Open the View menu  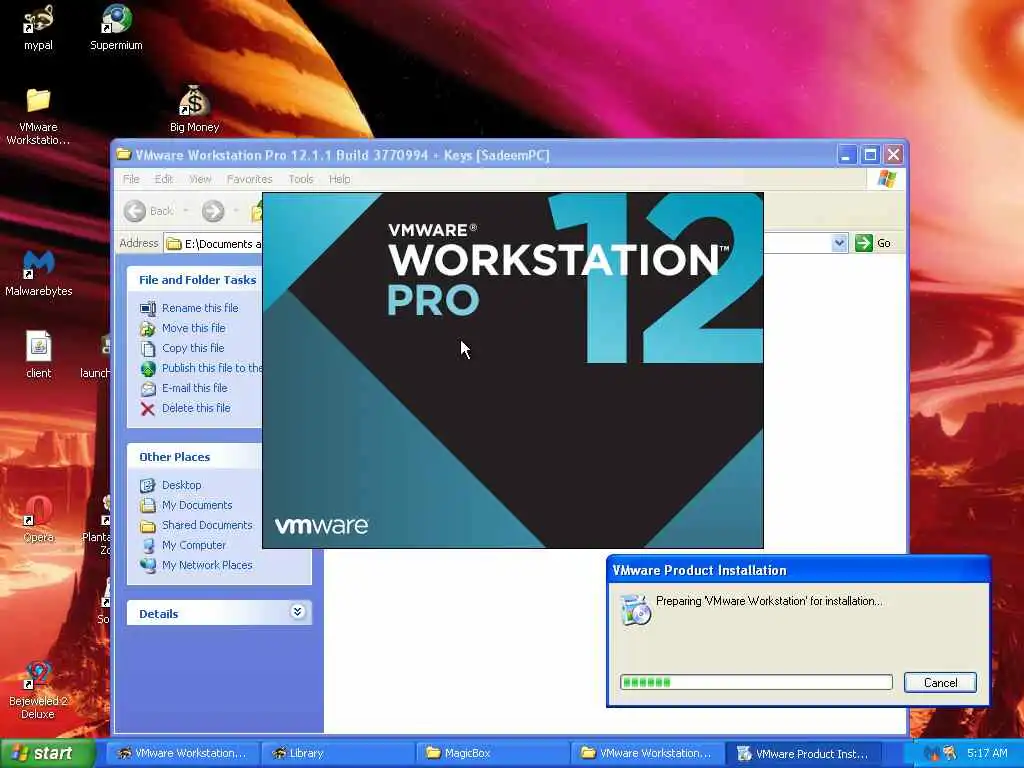point(200,179)
